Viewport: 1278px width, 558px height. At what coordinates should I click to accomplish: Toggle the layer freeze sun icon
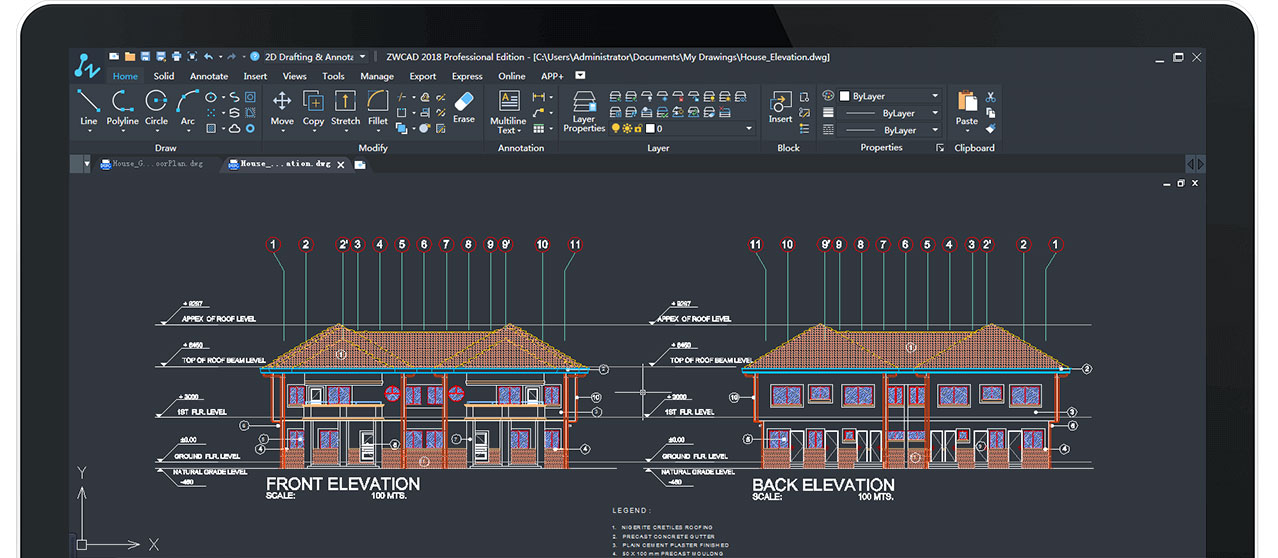point(627,129)
